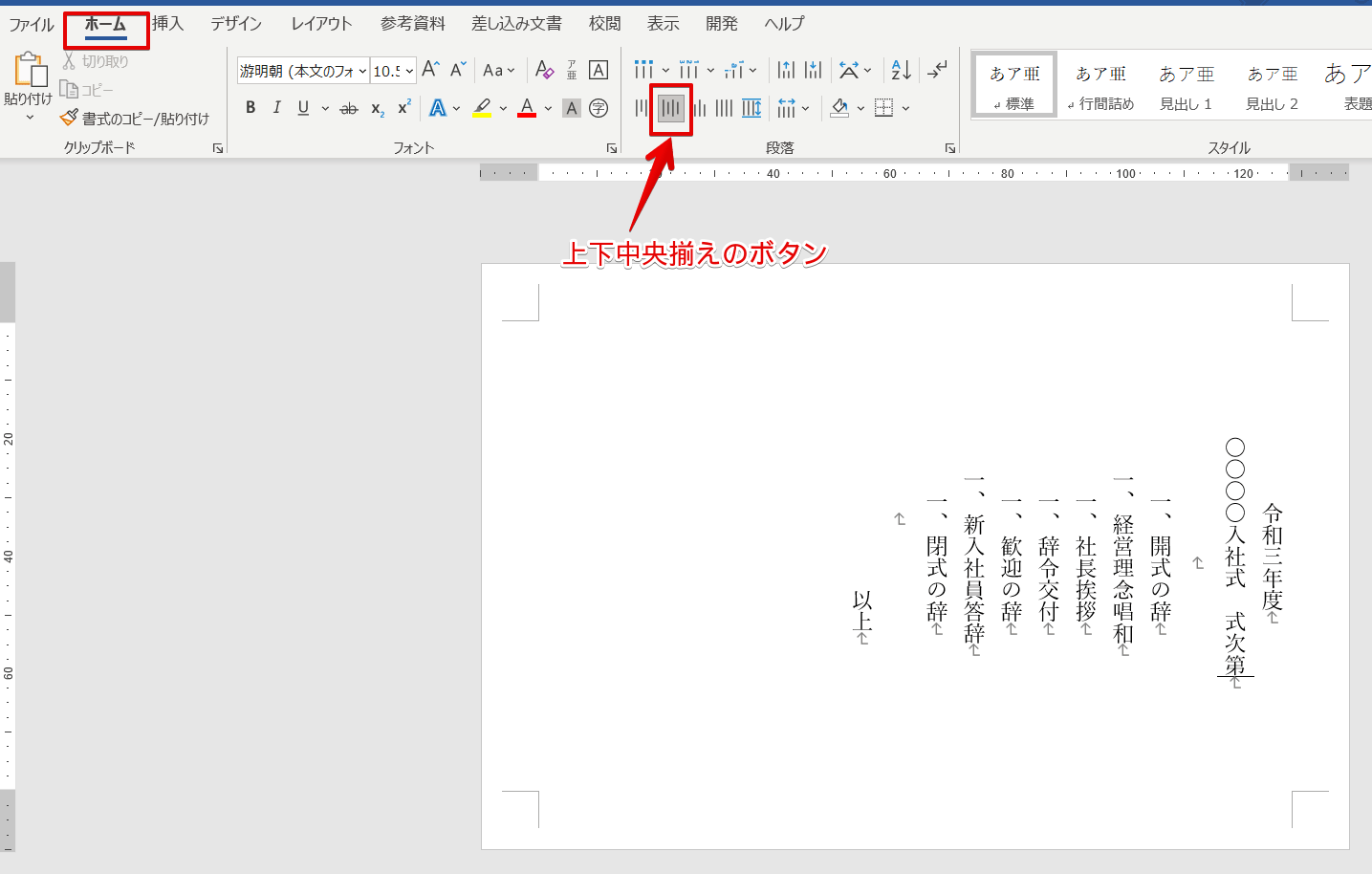Decrease font size with the A˅ icon
1372x874 pixels.
point(458,70)
